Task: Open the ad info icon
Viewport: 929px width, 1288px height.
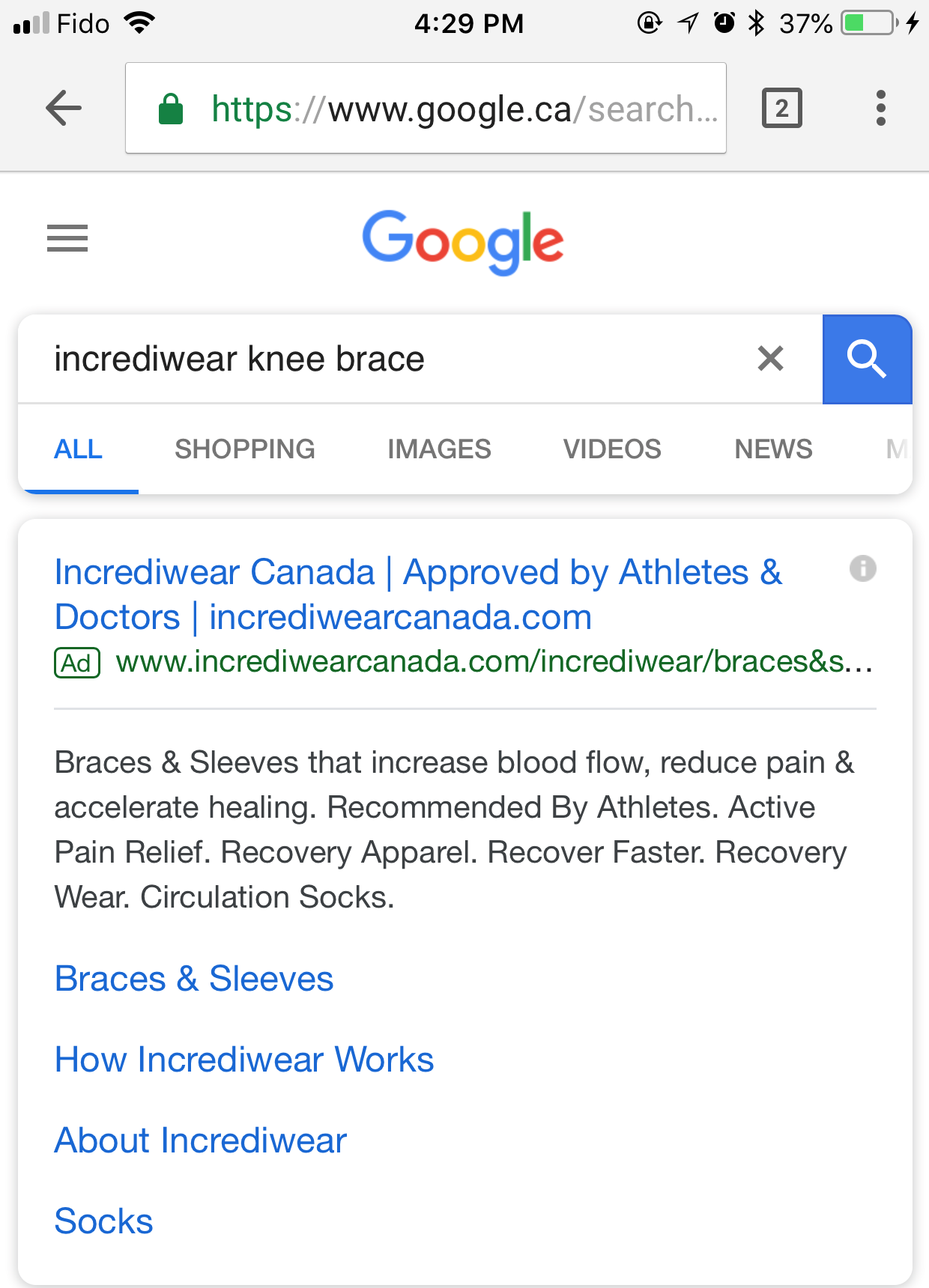Action: (x=862, y=568)
